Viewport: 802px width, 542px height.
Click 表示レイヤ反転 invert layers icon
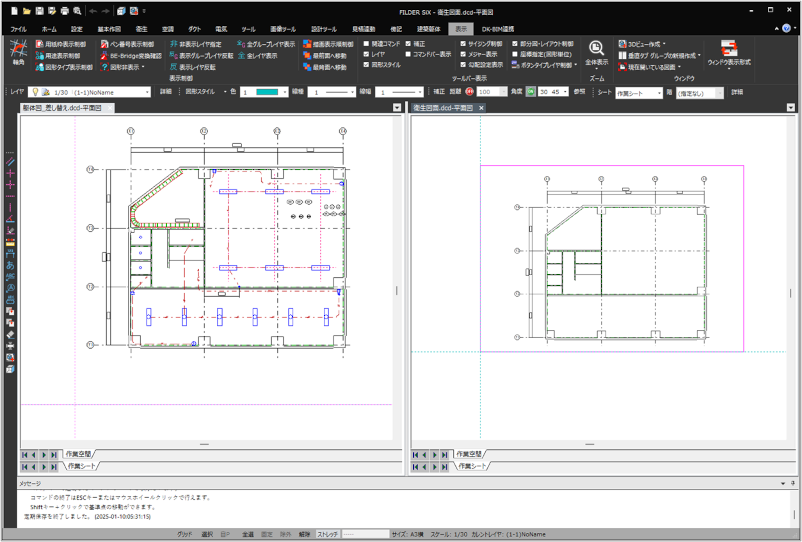point(196,67)
